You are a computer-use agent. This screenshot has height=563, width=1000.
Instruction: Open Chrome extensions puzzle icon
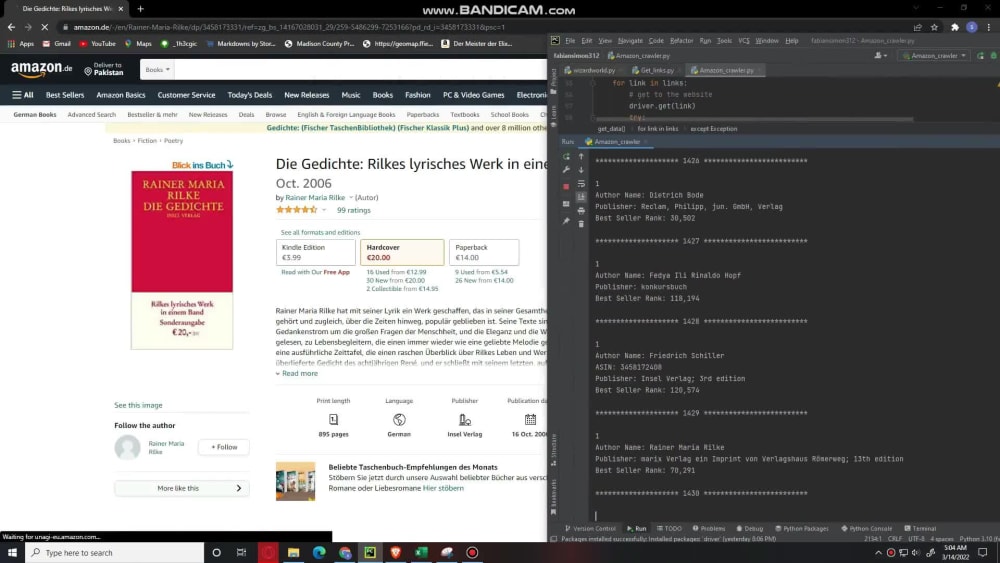[954, 27]
